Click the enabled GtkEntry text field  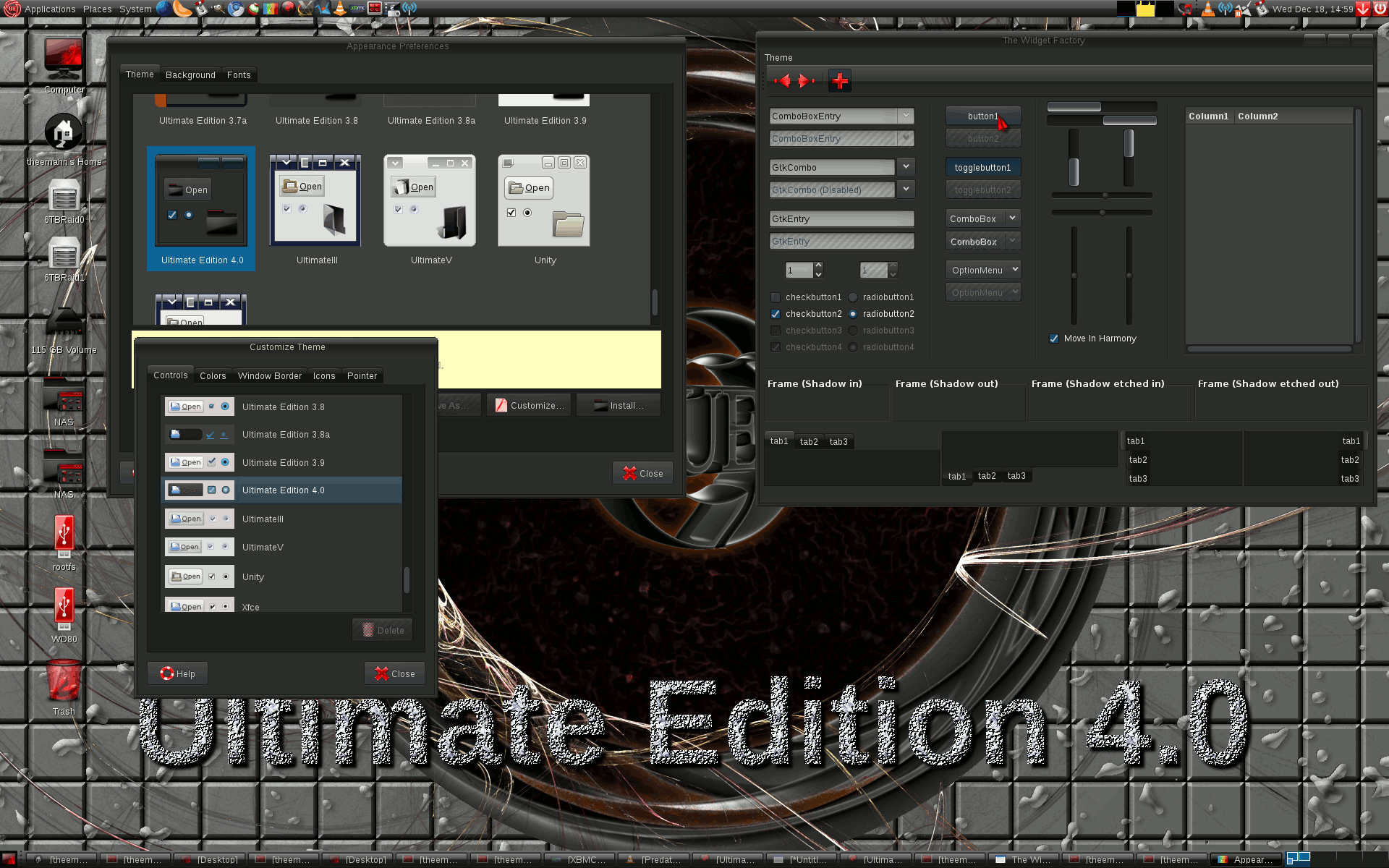click(x=841, y=218)
